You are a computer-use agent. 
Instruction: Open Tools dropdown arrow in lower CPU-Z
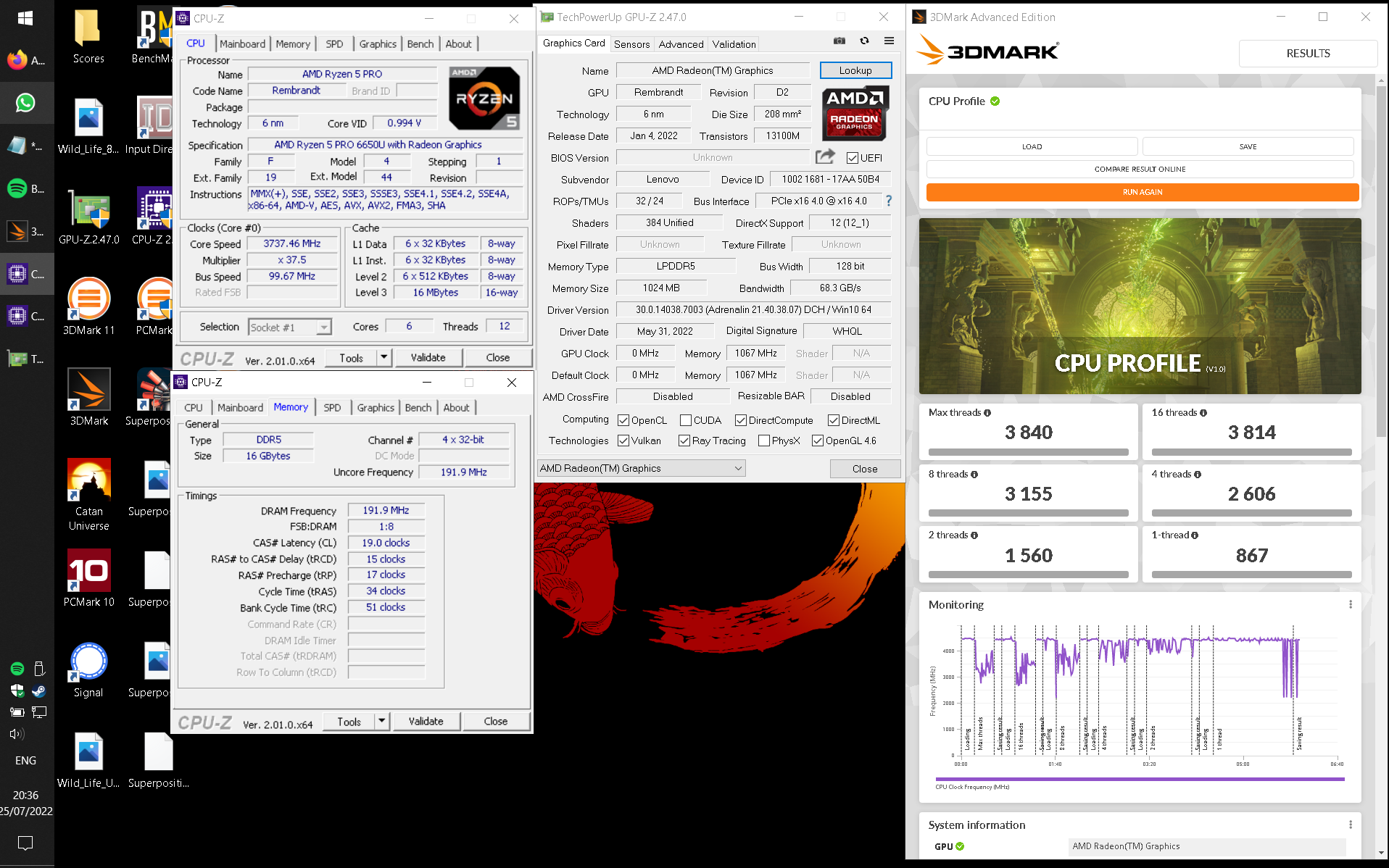tap(382, 721)
